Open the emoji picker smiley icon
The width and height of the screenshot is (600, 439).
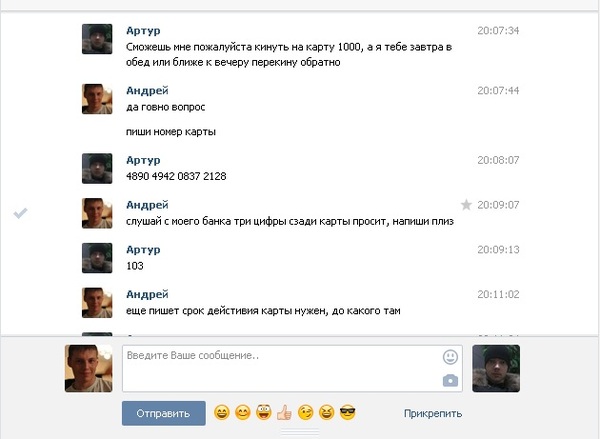(450, 357)
